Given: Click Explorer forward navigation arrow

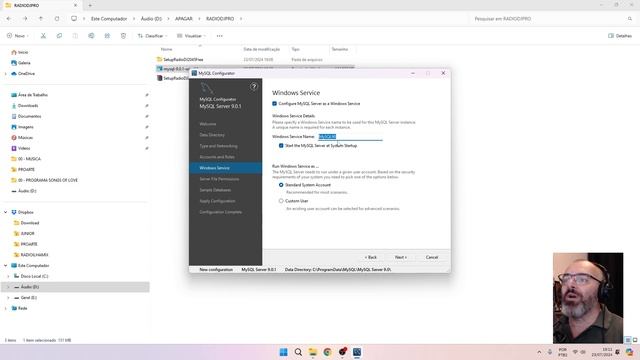Looking at the screenshot, I should 25,19.
